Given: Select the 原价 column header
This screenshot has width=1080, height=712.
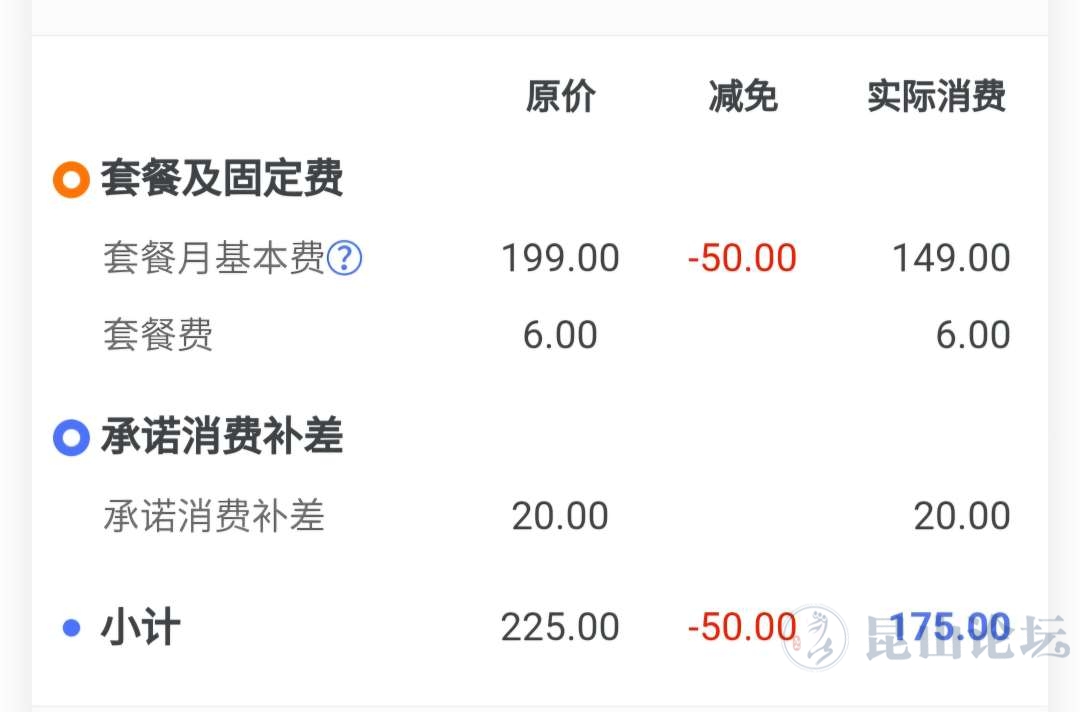Looking at the screenshot, I should (561, 96).
